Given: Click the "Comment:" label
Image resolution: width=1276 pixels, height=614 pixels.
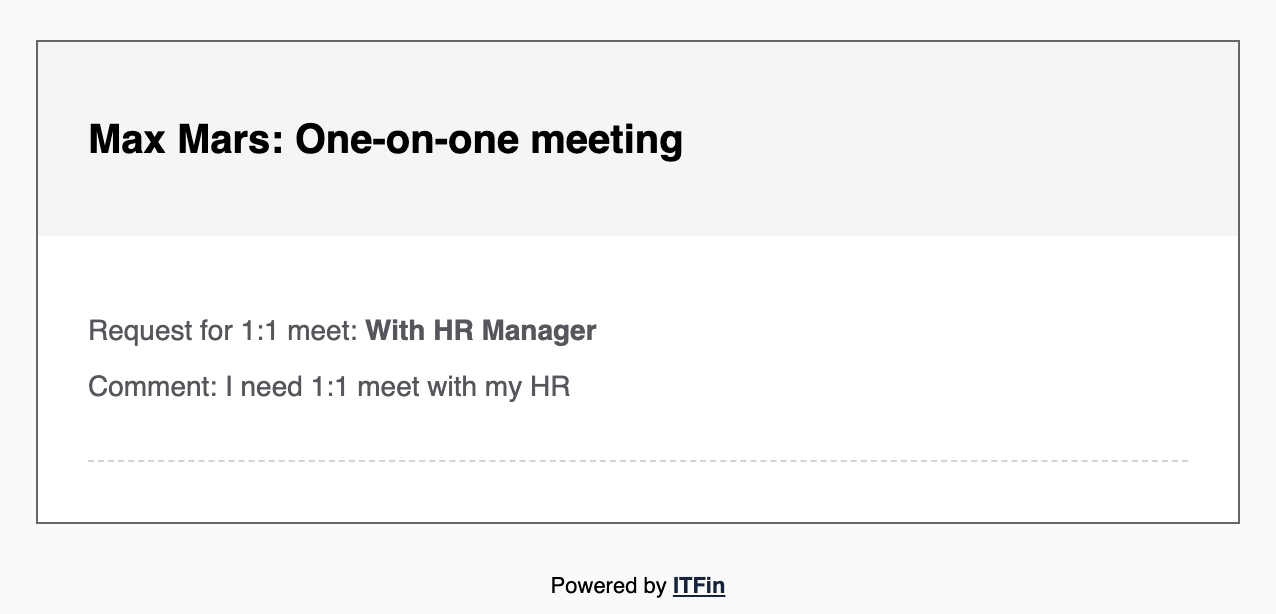Looking at the screenshot, I should tap(153, 386).
